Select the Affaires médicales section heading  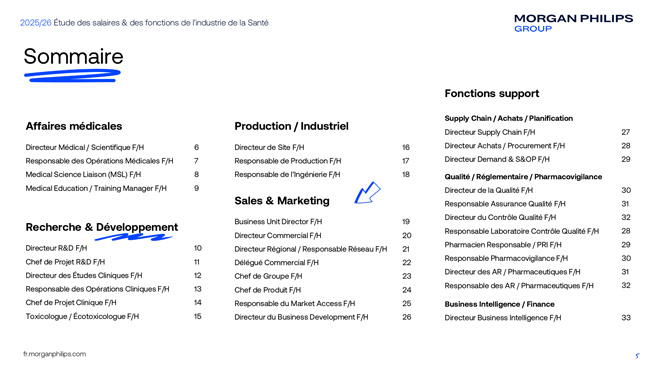pyautogui.click(x=74, y=126)
